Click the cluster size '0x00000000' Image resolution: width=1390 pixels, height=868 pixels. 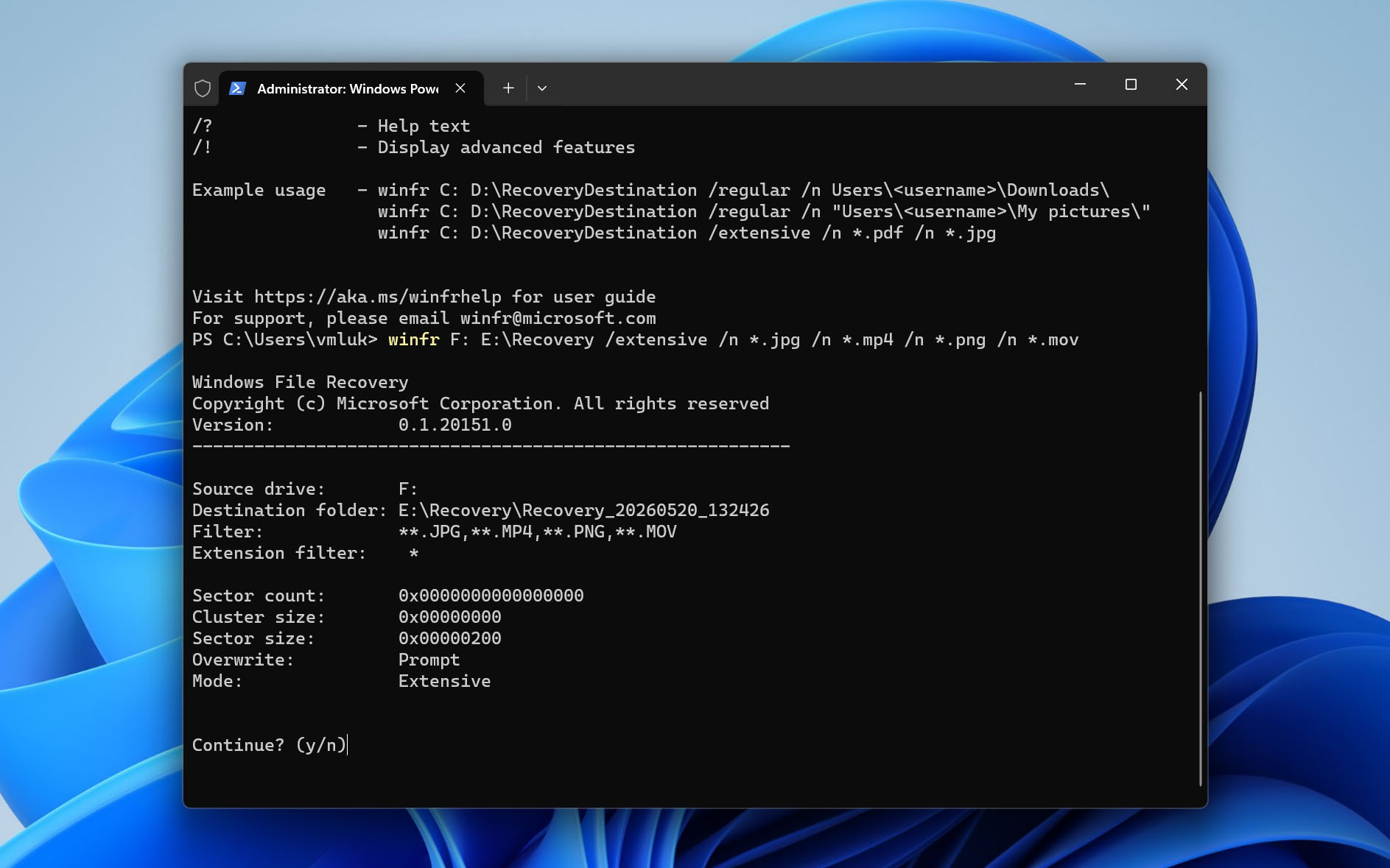(449, 617)
